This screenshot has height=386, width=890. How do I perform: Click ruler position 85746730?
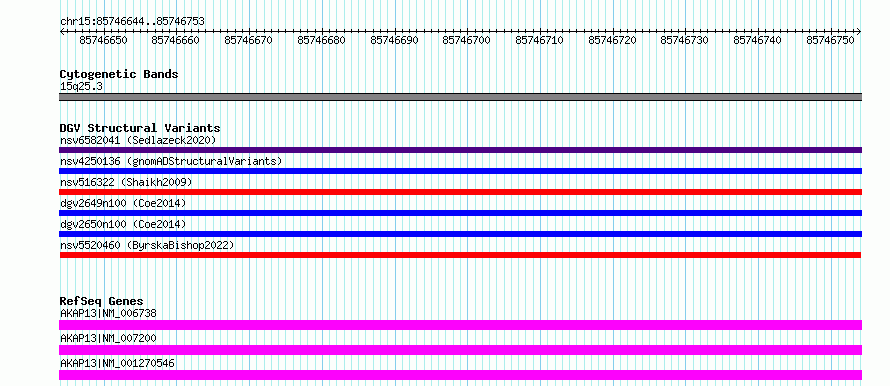[685, 40]
